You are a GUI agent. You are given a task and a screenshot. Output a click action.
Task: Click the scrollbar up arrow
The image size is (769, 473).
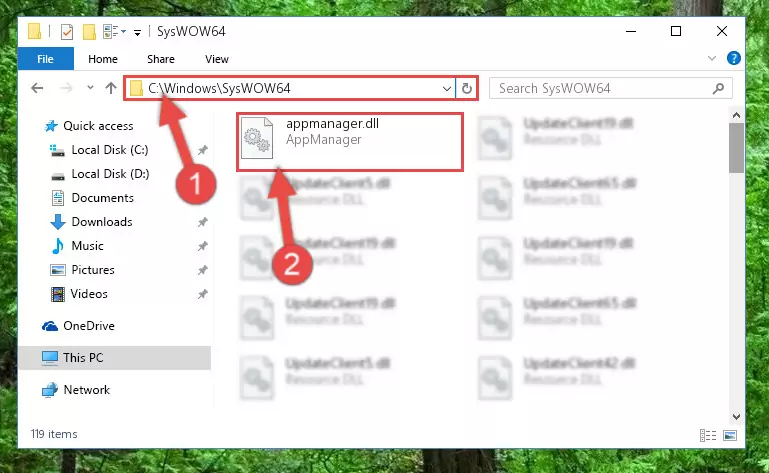(736, 115)
